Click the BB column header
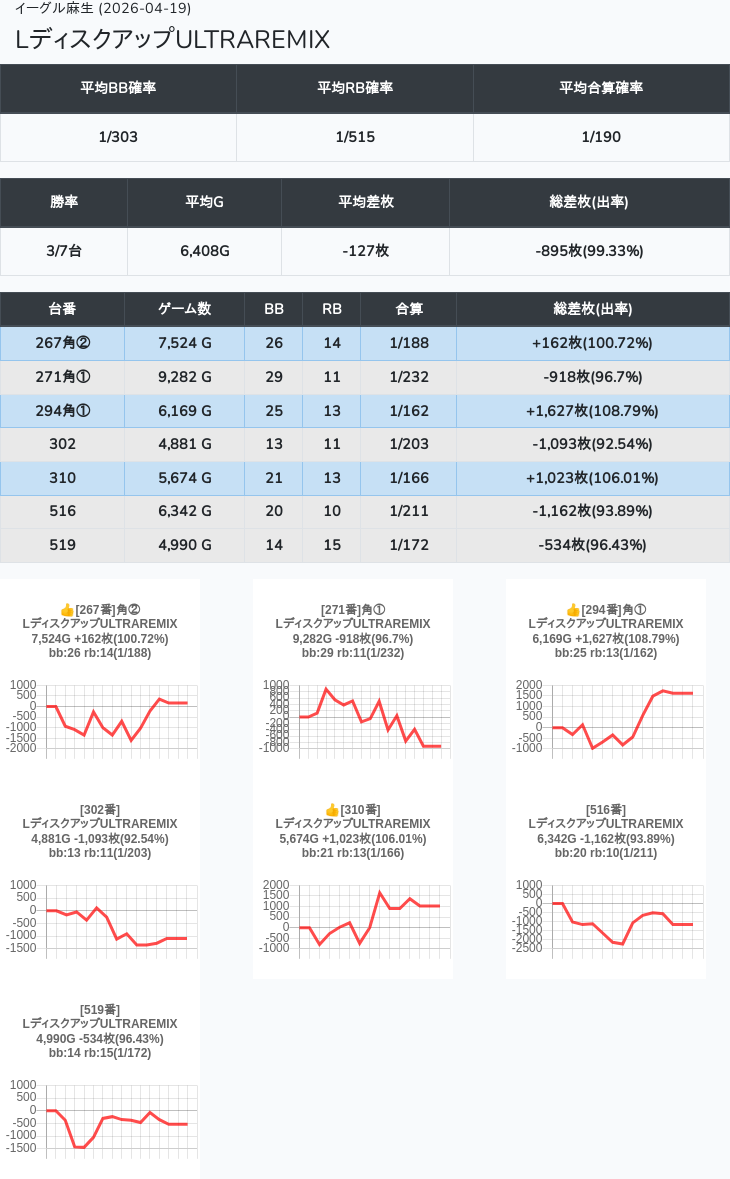730x1179 pixels. coord(273,309)
